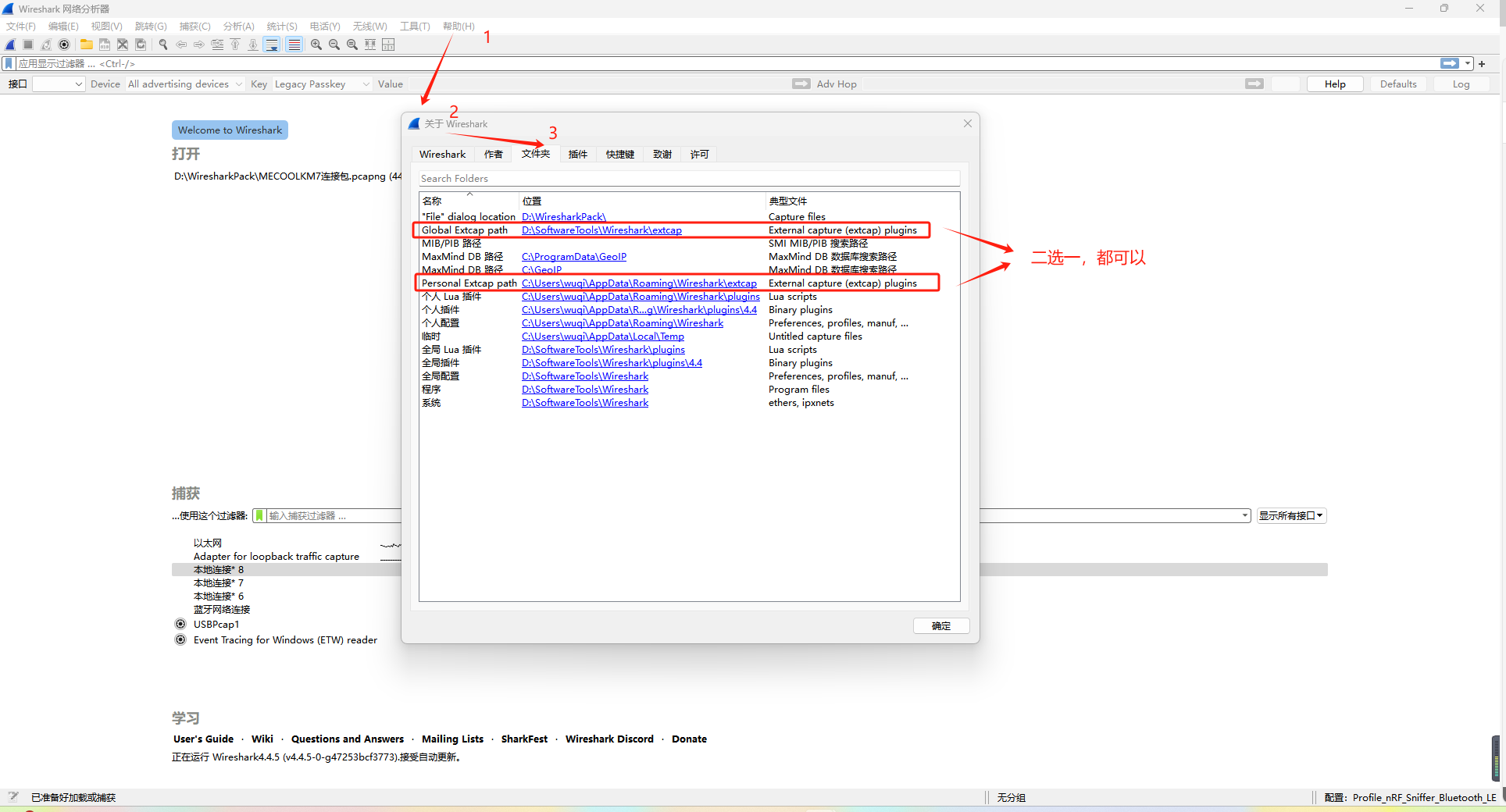Click the display filter bookmark icon
This screenshot has height=812, width=1506.
(x=9, y=64)
